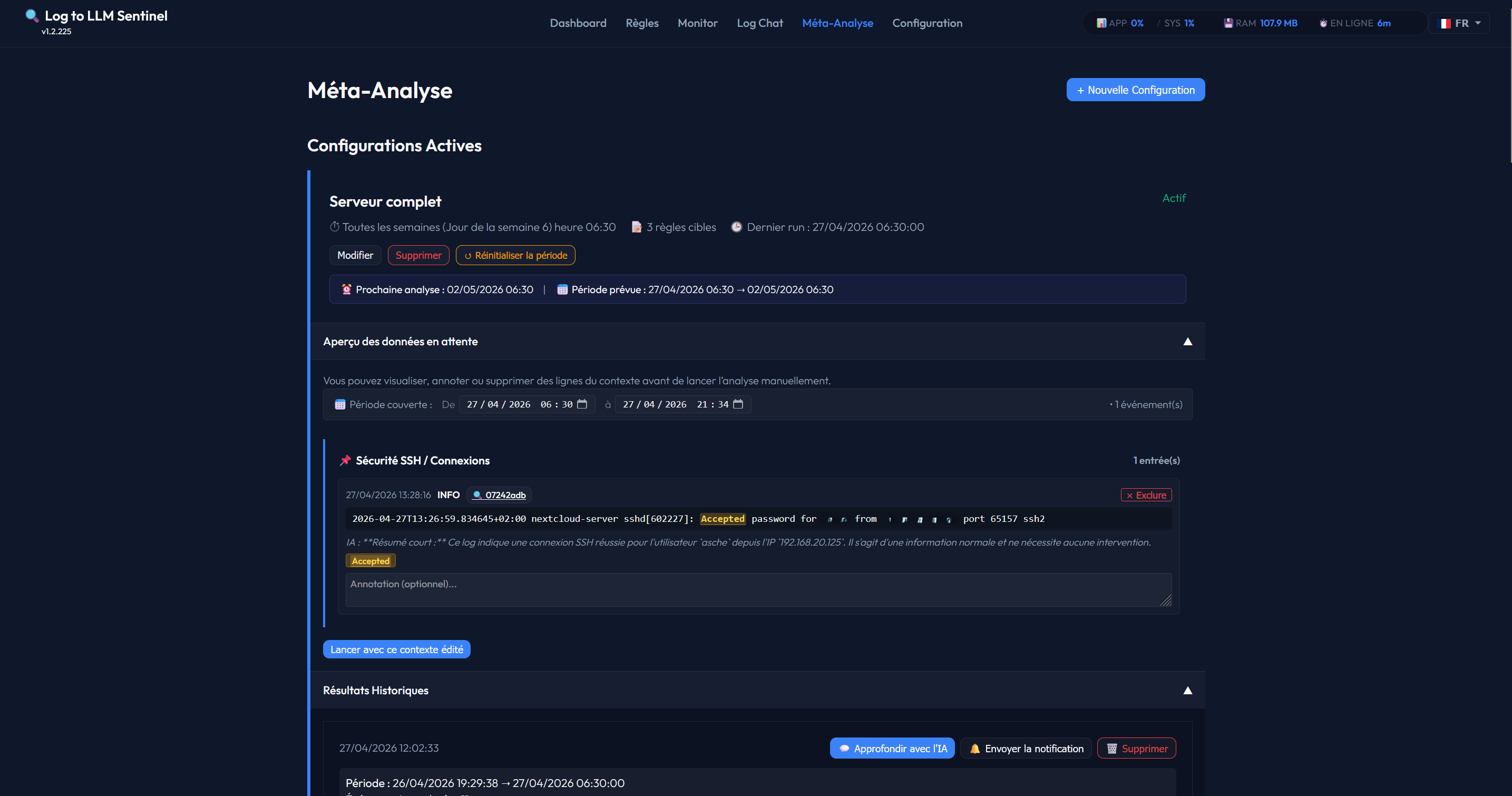1512x796 pixels.
Task: Exclude the SSH log entry
Action: click(x=1146, y=495)
